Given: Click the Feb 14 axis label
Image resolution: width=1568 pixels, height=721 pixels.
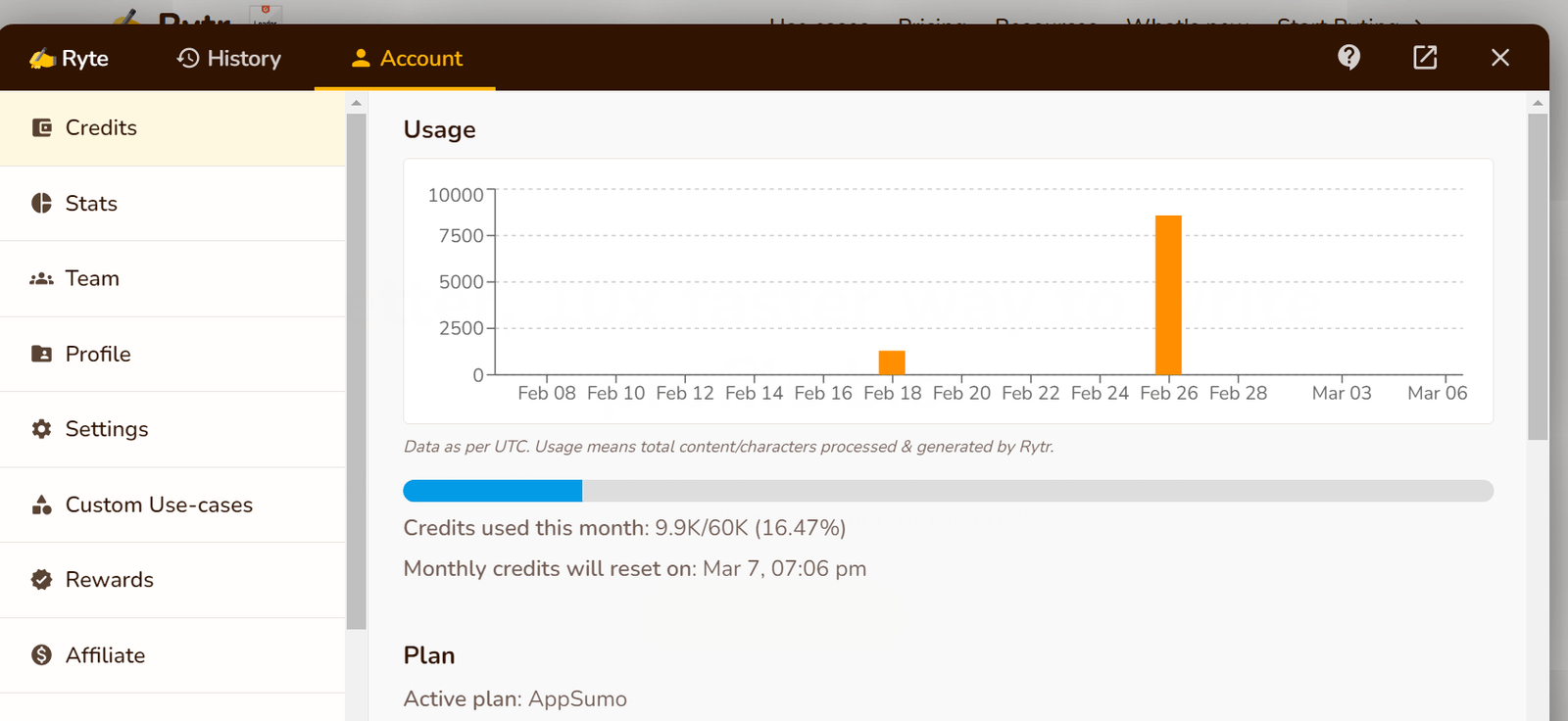Looking at the screenshot, I should [x=754, y=393].
